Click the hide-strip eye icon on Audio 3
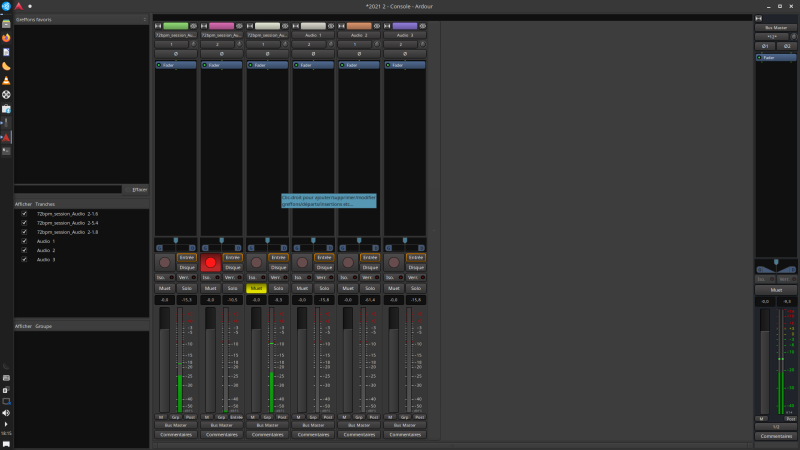Image resolution: width=800 pixels, height=450 pixels. coord(421,25)
